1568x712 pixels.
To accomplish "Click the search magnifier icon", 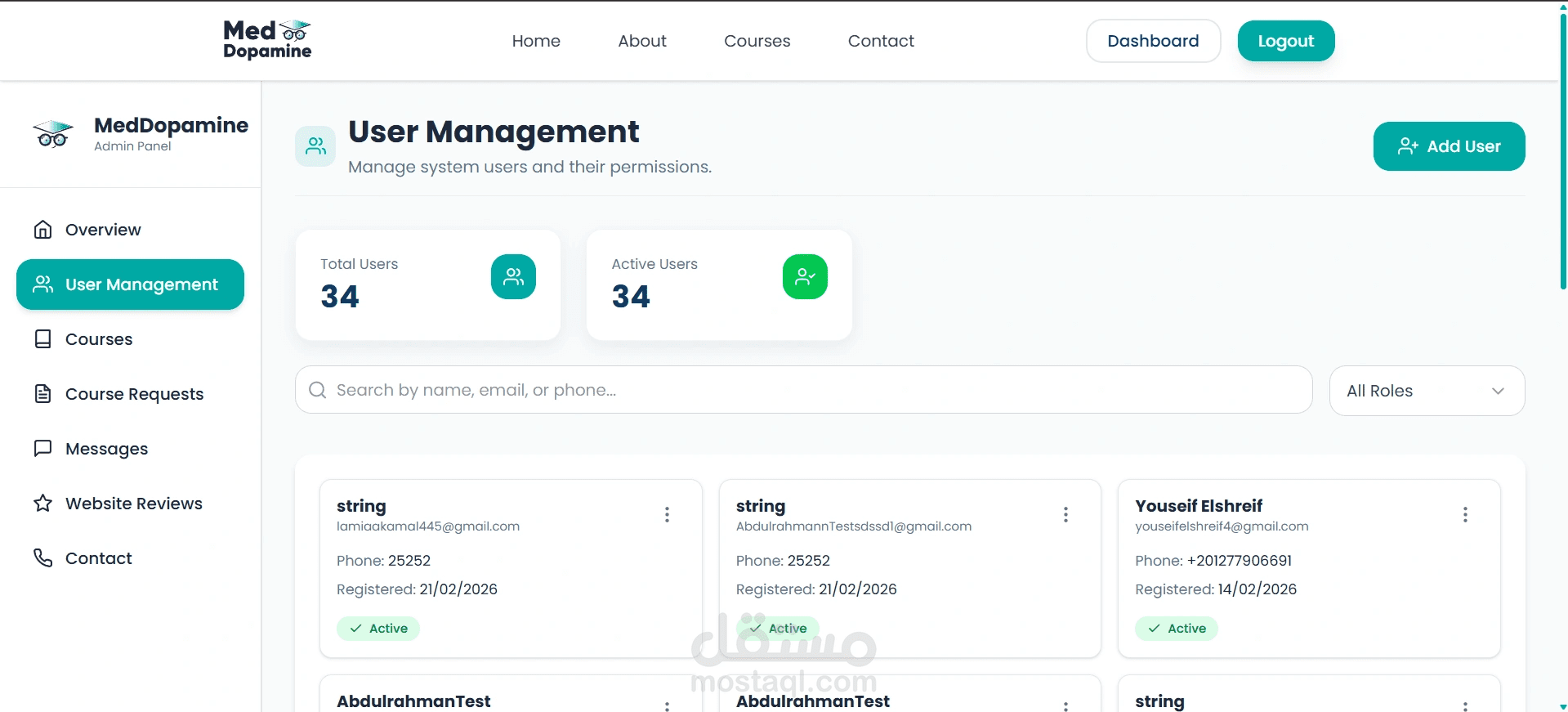I will pyautogui.click(x=318, y=390).
